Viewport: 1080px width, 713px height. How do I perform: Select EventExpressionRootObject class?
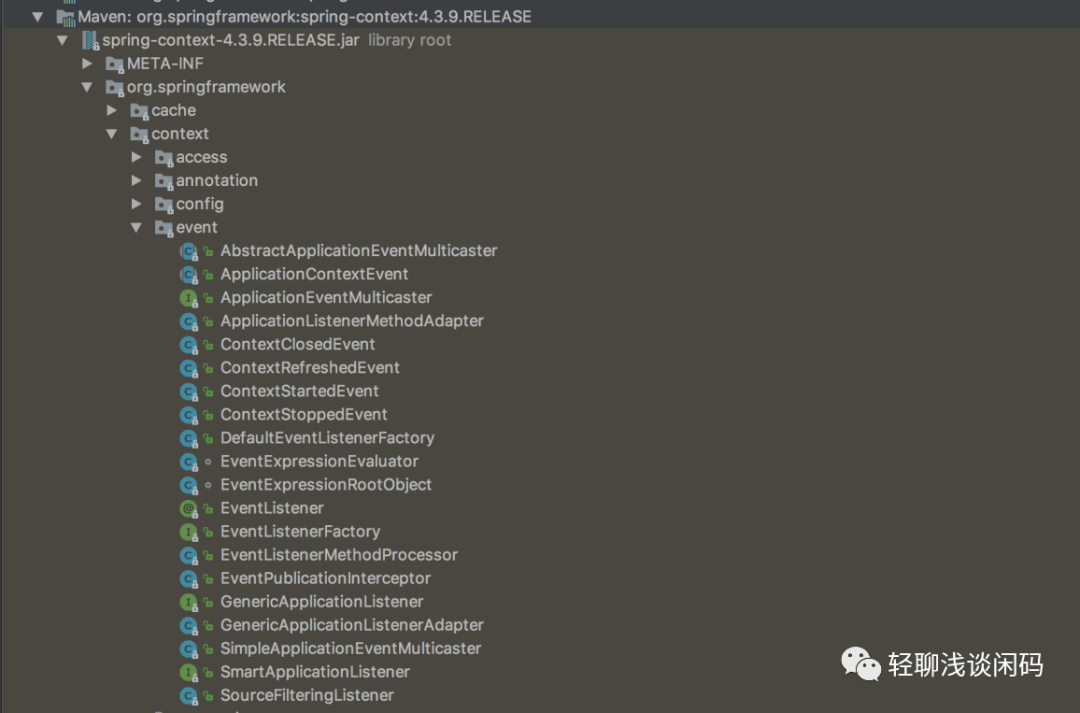326,485
